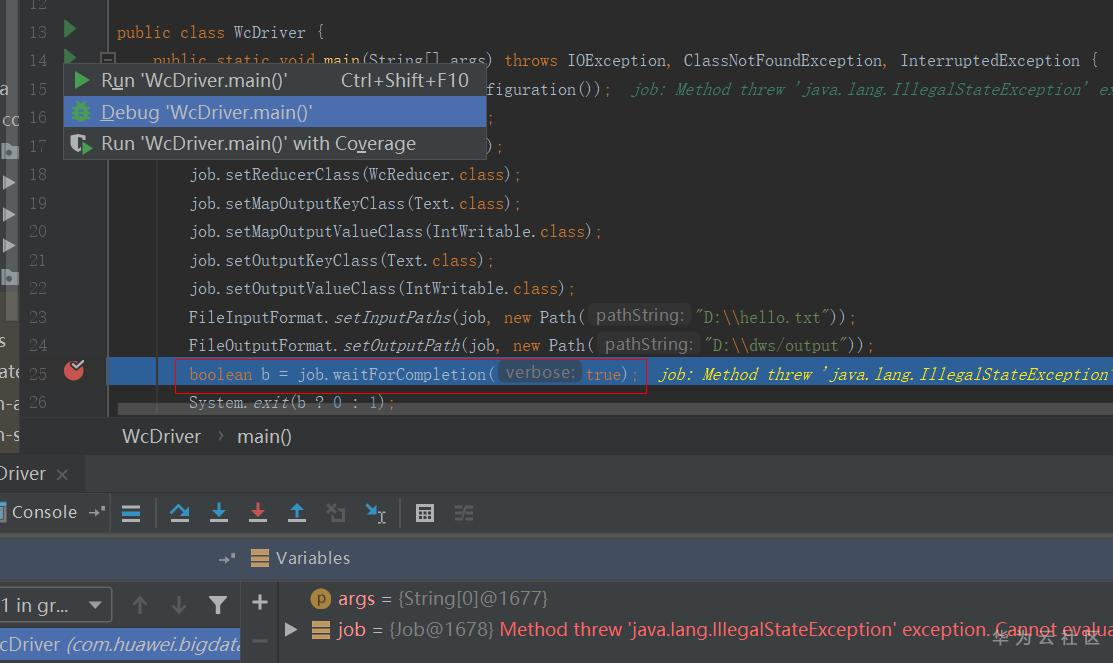The width and height of the screenshot is (1113, 663).
Task: Choose Debug 'WcDriver.main()' from the menu
Action: 275,112
